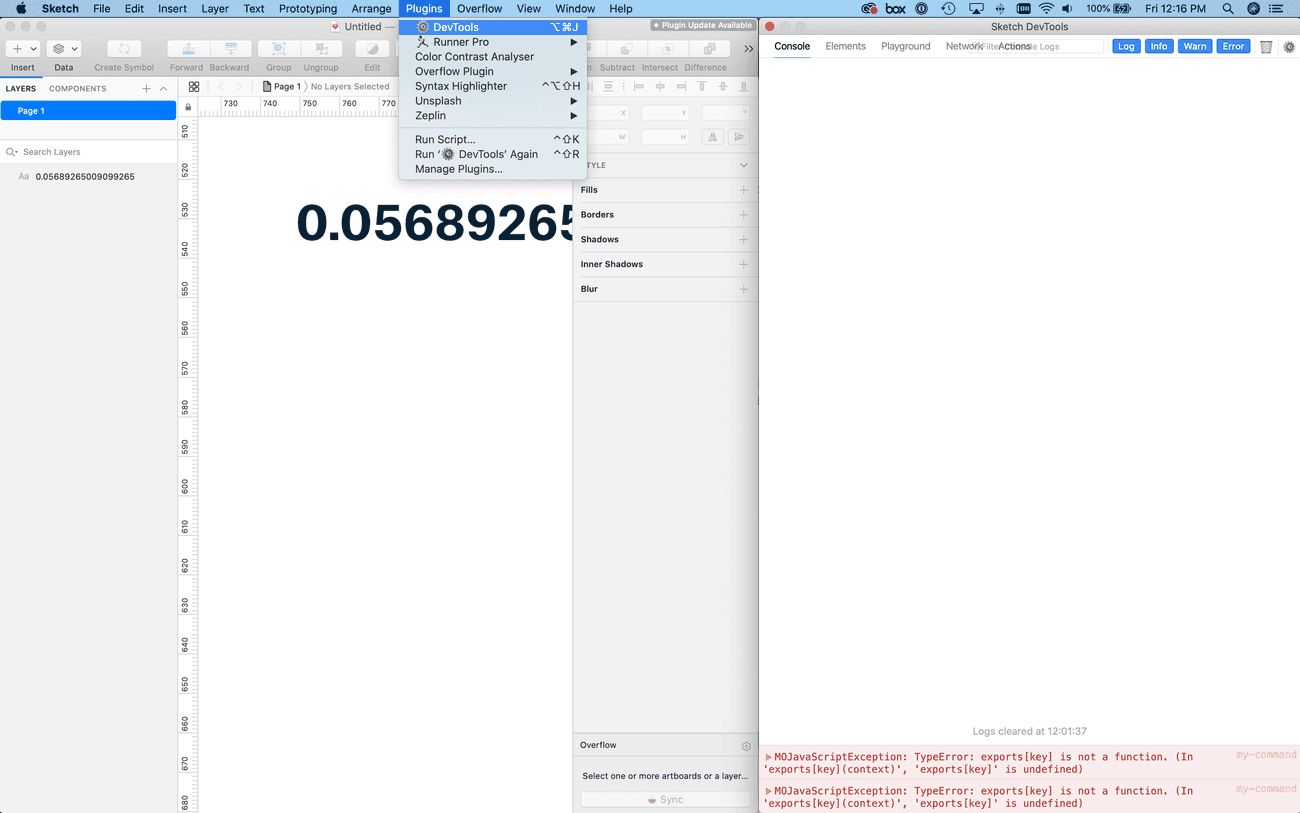The height and width of the screenshot is (813, 1300).
Task: Open DevTools settings gear icon
Action: (x=1289, y=47)
